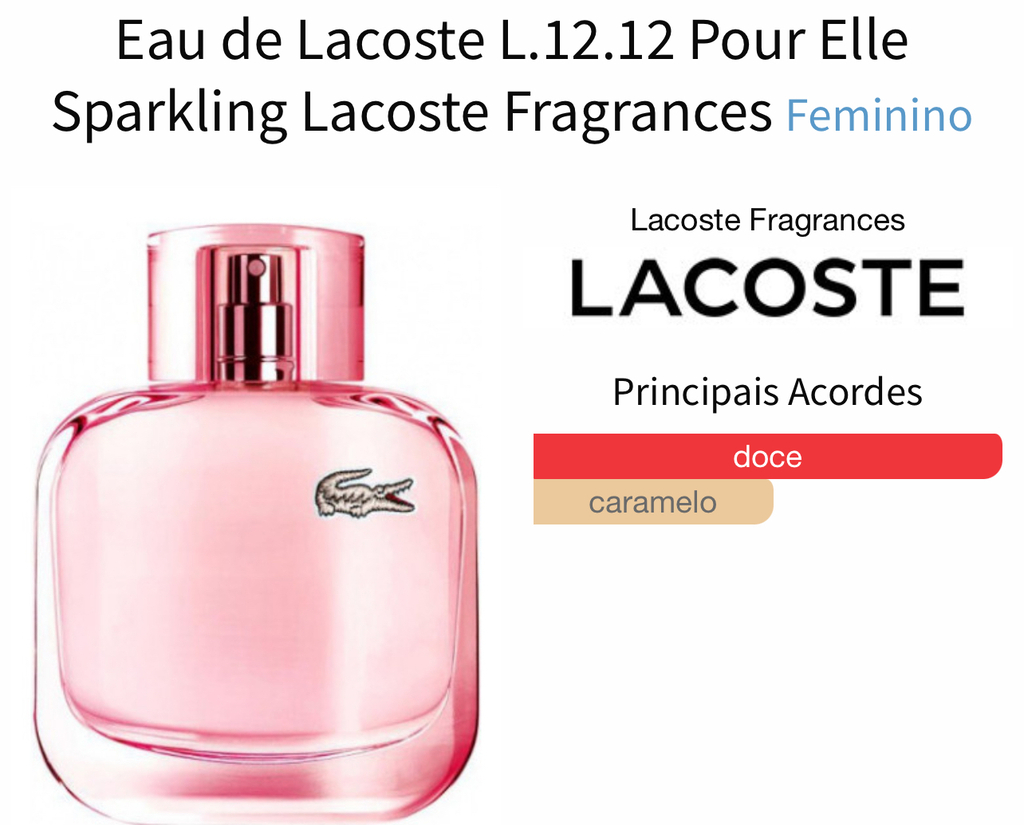
Task: Click the letter L in the LACOSTE logo
Action: coord(592,287)
